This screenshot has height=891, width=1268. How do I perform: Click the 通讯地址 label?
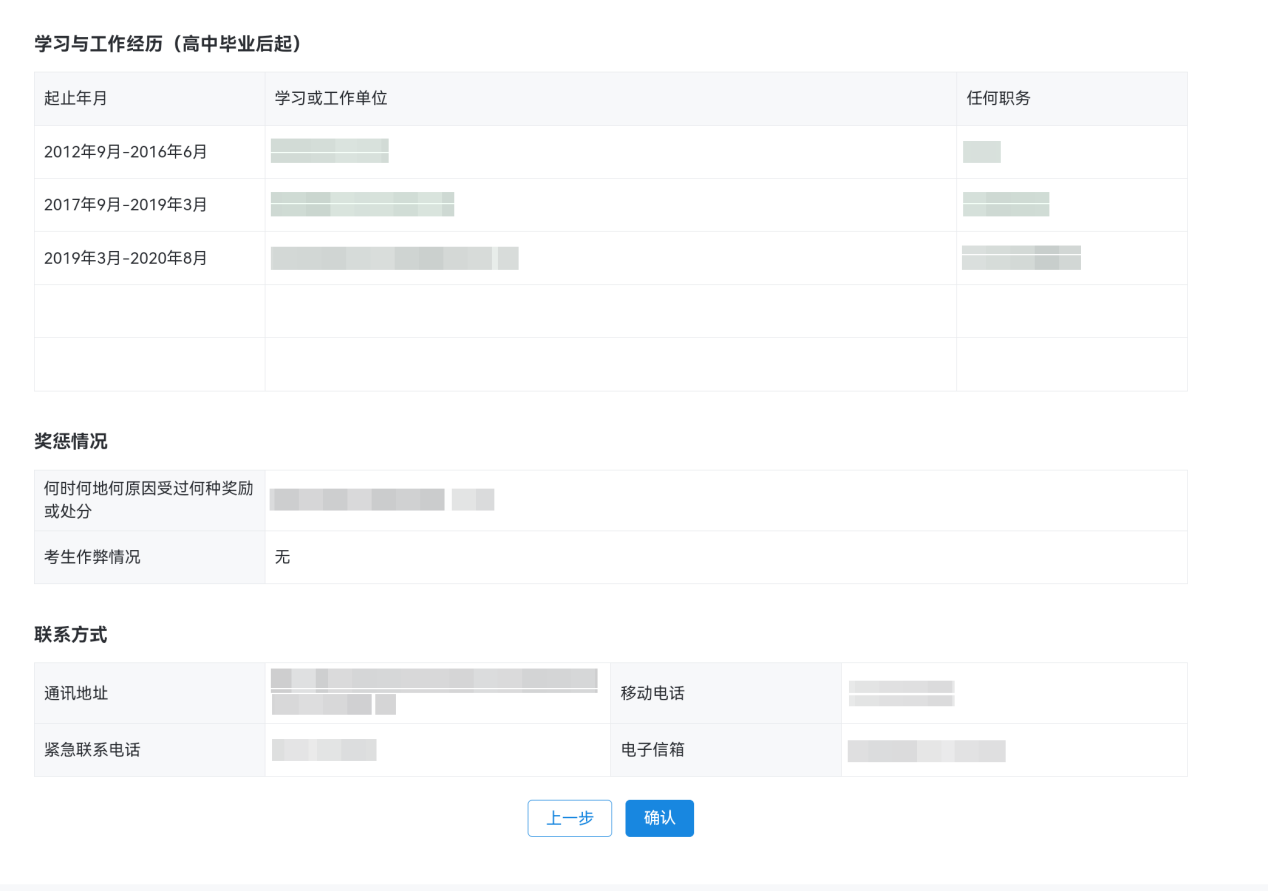point(76,693)
